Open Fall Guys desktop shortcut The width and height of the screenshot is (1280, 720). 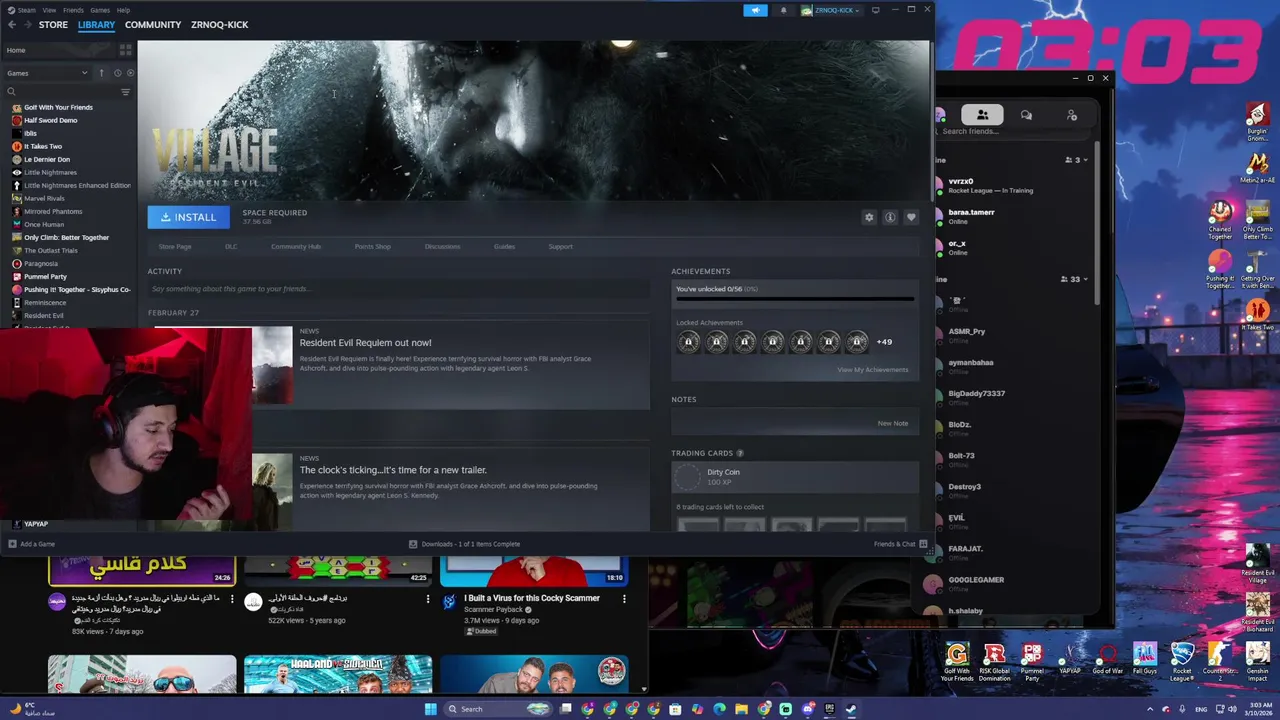[x=1145, y=660]
